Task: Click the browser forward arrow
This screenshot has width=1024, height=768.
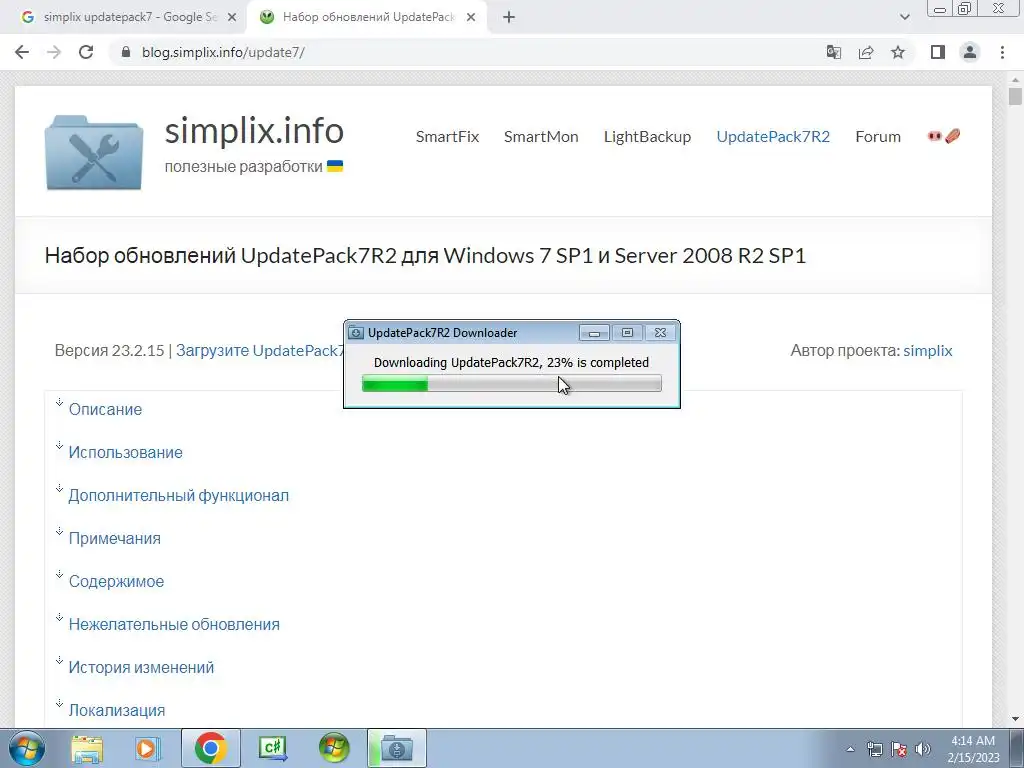Action: (54, 52)
